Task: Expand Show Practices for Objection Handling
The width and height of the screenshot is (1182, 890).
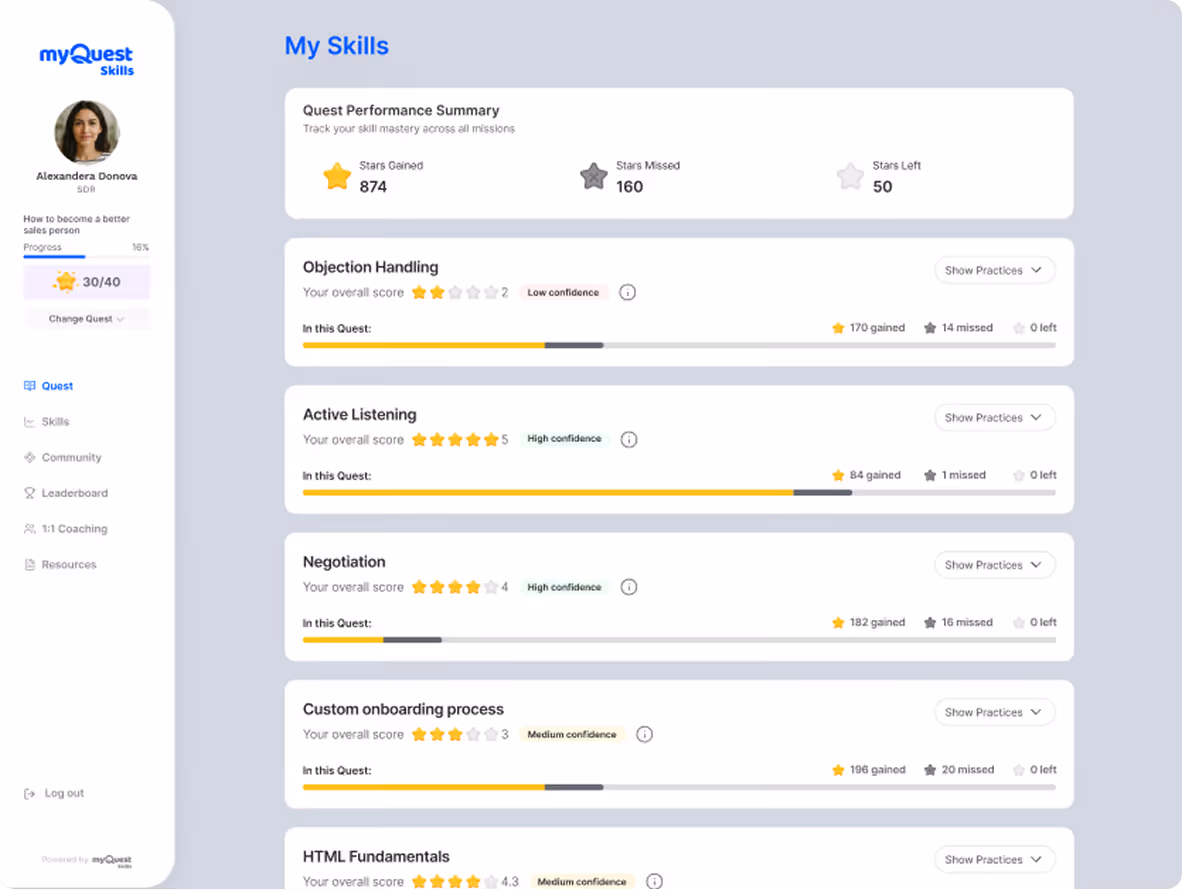Action: click(994, 271)
